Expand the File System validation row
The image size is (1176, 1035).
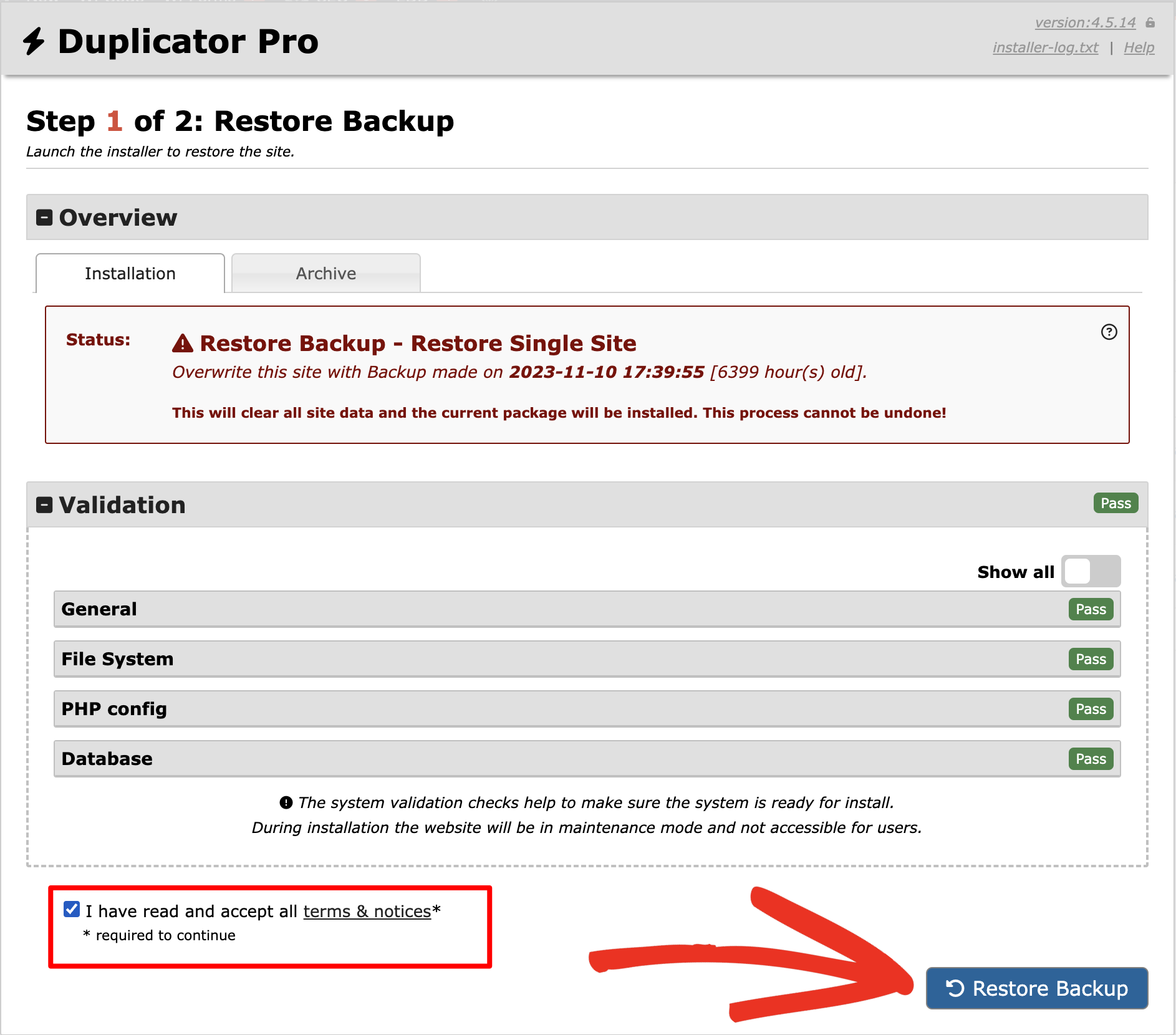pyautogui.click(x=587, y=659)
